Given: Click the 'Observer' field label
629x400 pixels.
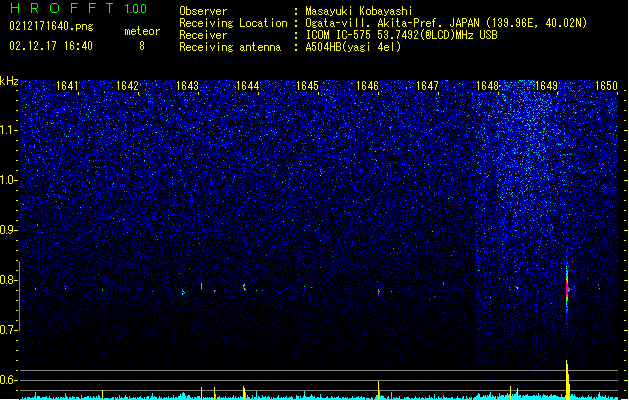Looking at the screenshot, I should click(203, 11).
